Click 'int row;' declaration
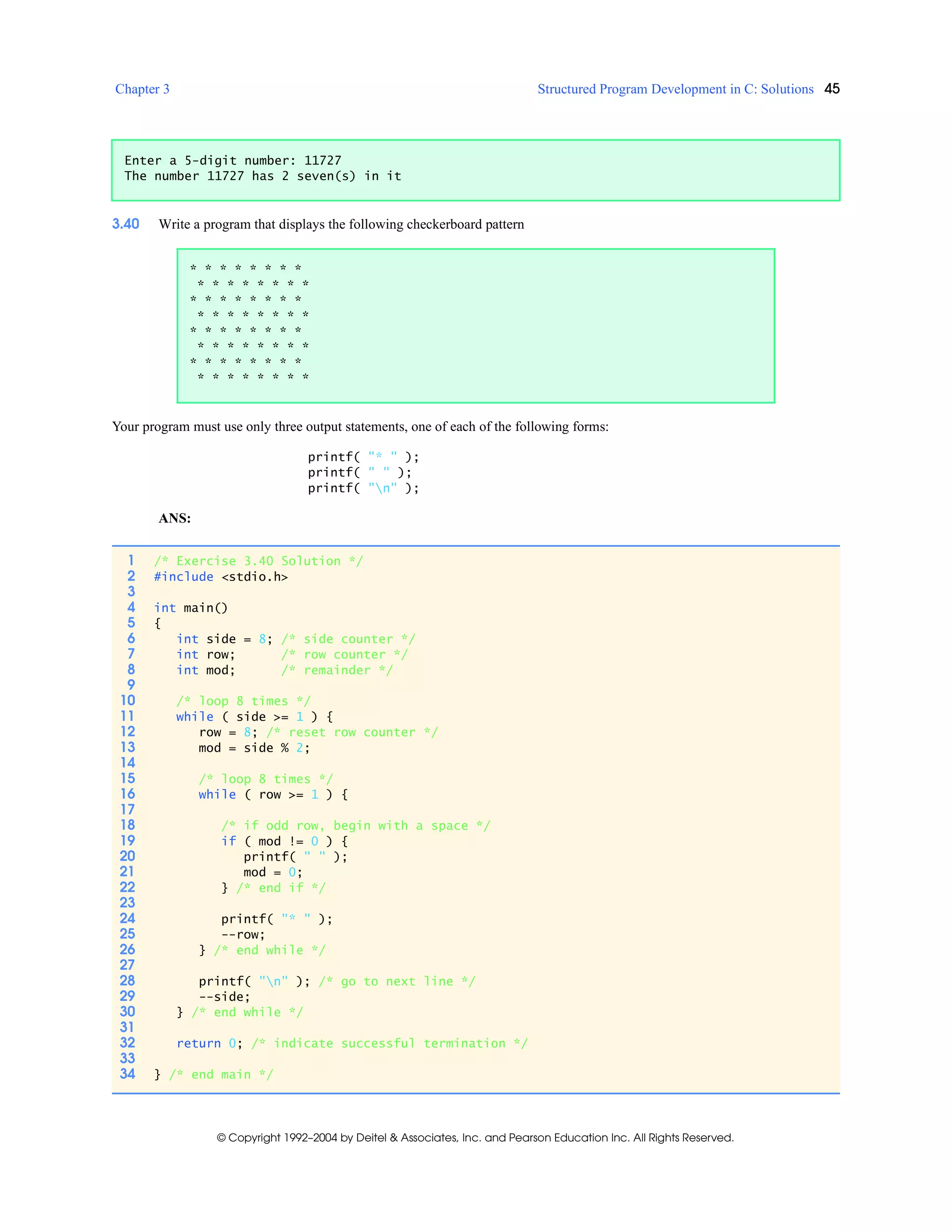The image size is (952, 1232). 206,655
